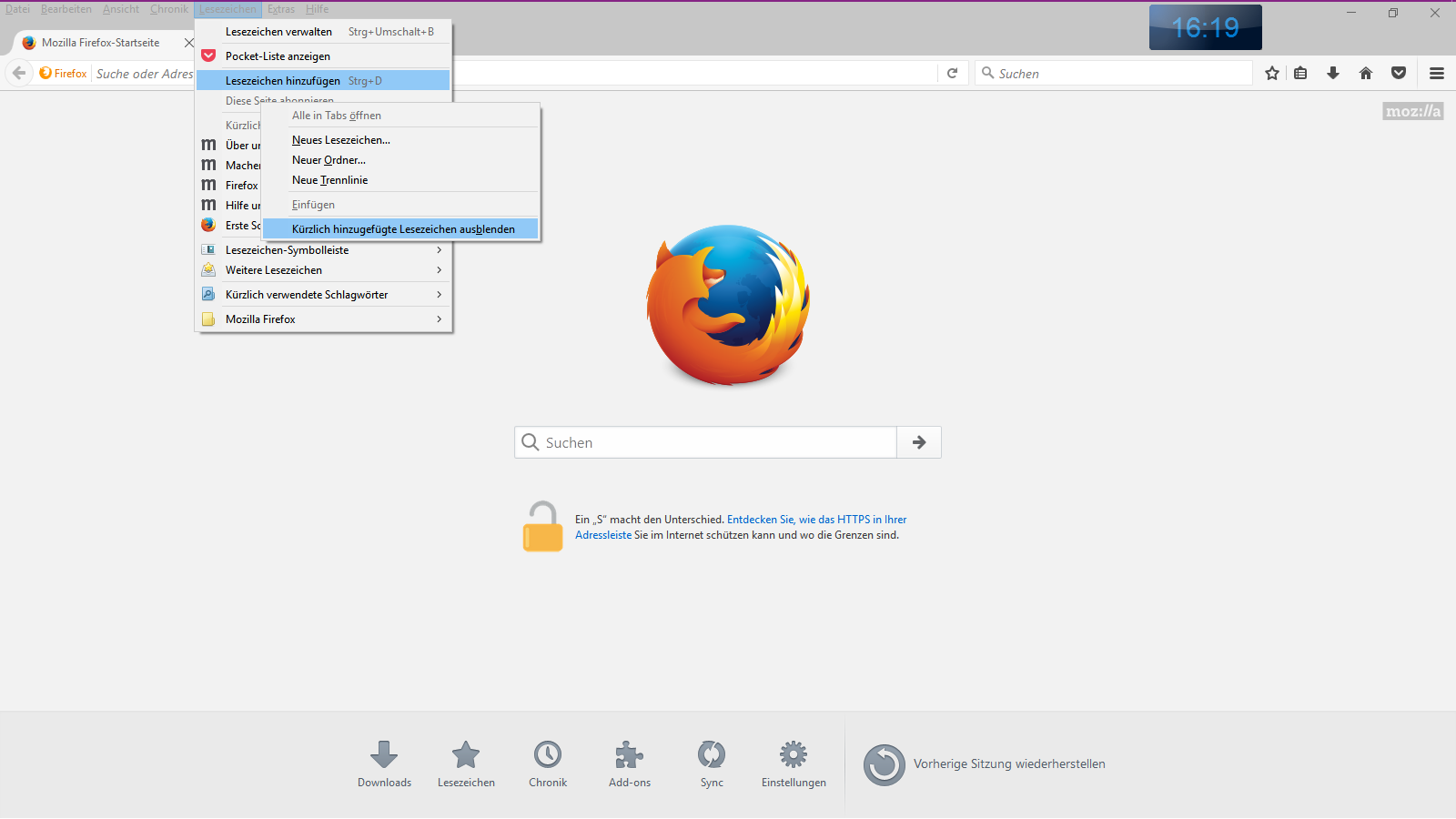Open the Hilfe menu
Image resolution: width=1456 pixels, height=819 pixels.
point(318,9)
